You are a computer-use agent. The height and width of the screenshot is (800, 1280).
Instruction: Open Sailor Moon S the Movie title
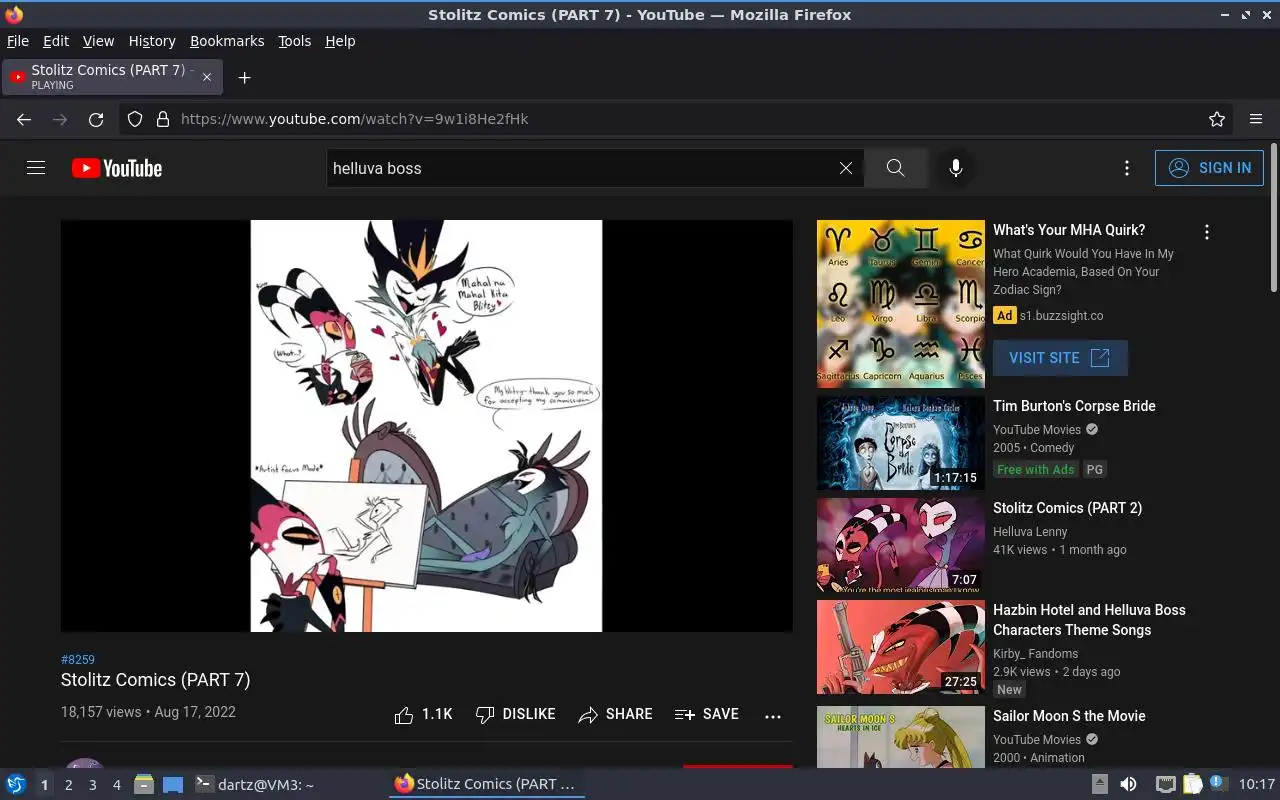1069,716
